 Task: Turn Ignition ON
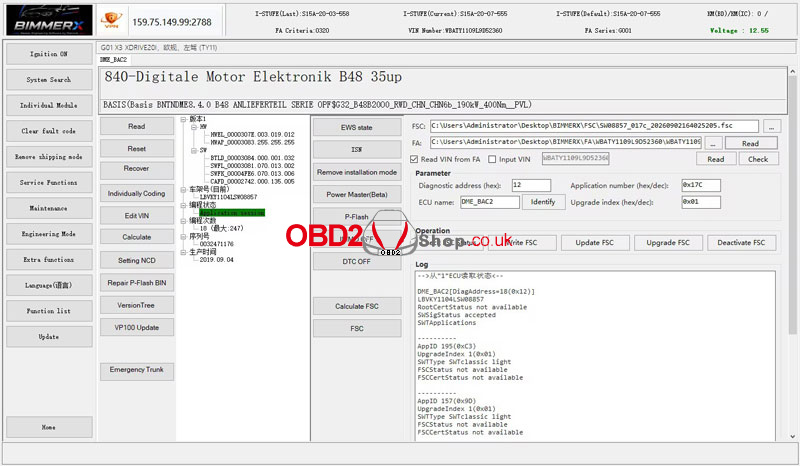[49, 54]
